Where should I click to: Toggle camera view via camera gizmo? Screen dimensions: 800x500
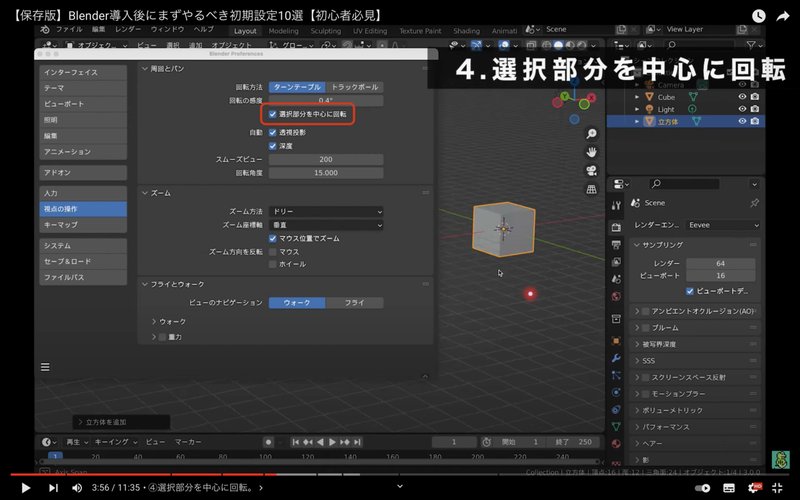[591, 170]
